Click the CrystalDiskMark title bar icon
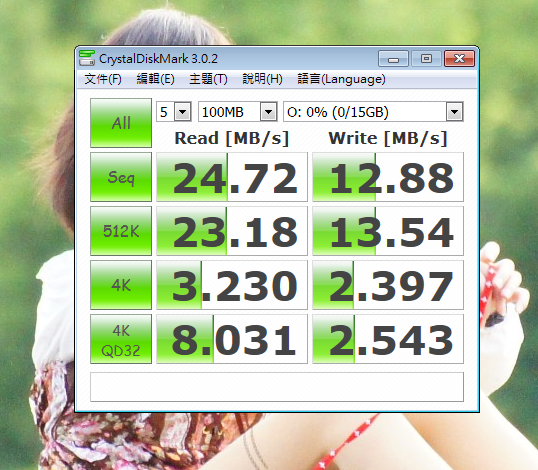 (87, 58)
